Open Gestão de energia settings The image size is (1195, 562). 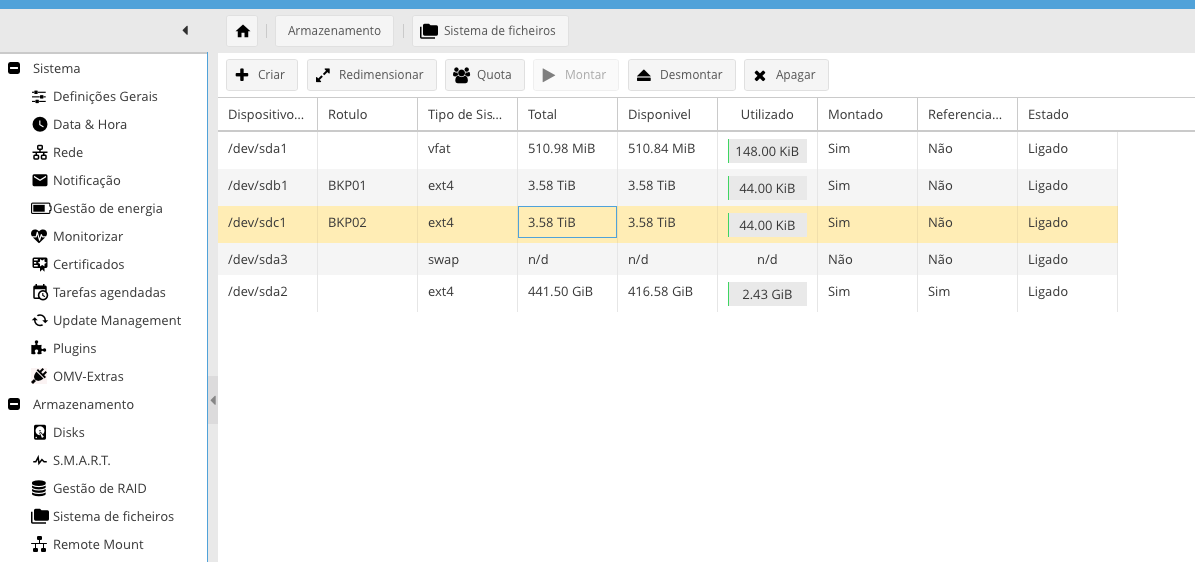(x=107, y=209)
